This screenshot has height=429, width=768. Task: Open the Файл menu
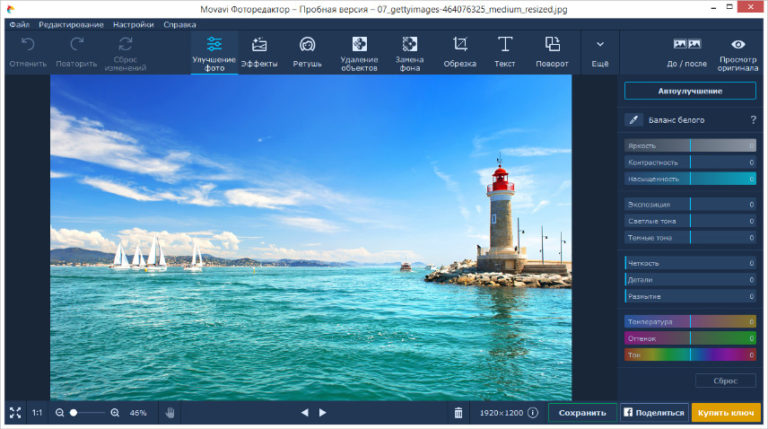pyautogui.click(x=18, y=23)
